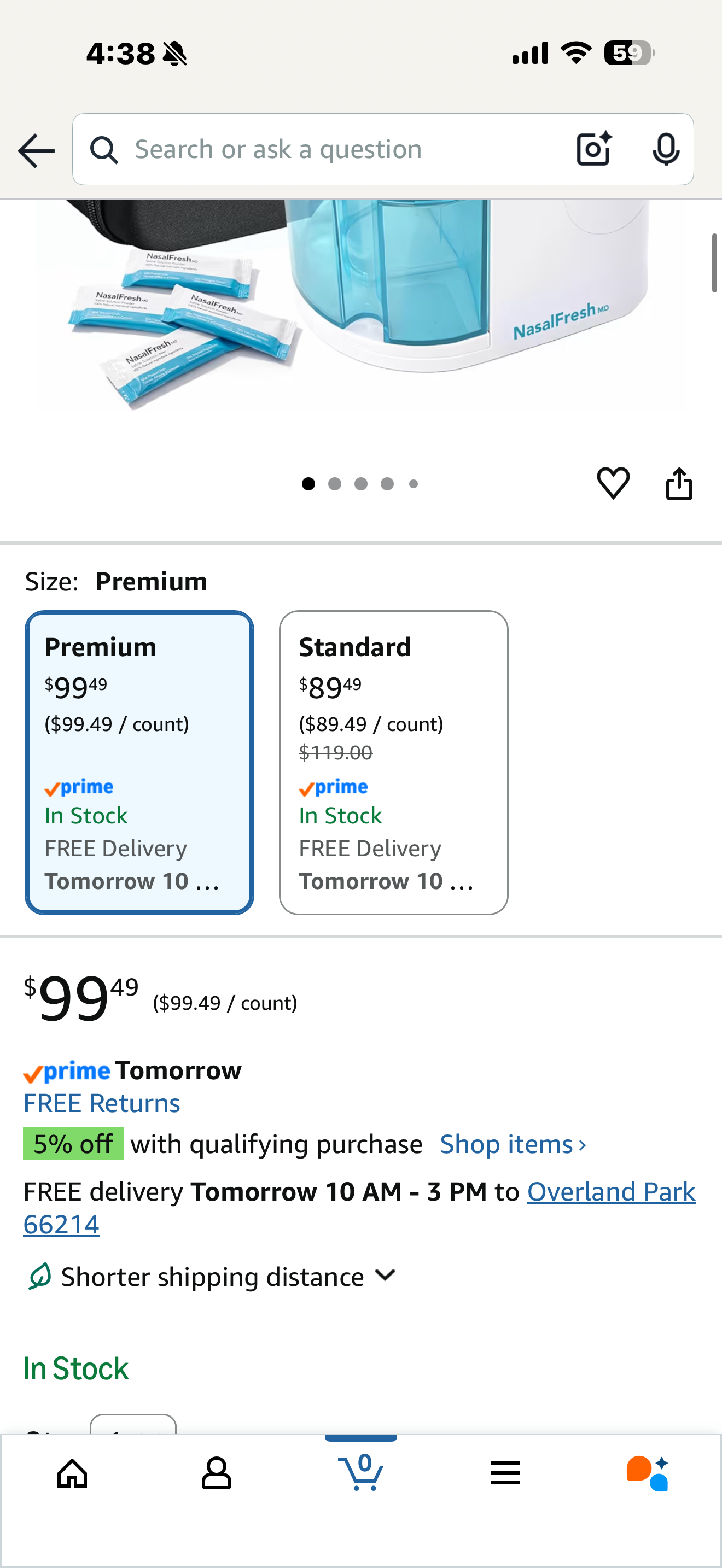
Task: Select the Premium size option
Action: click(139, 763)
